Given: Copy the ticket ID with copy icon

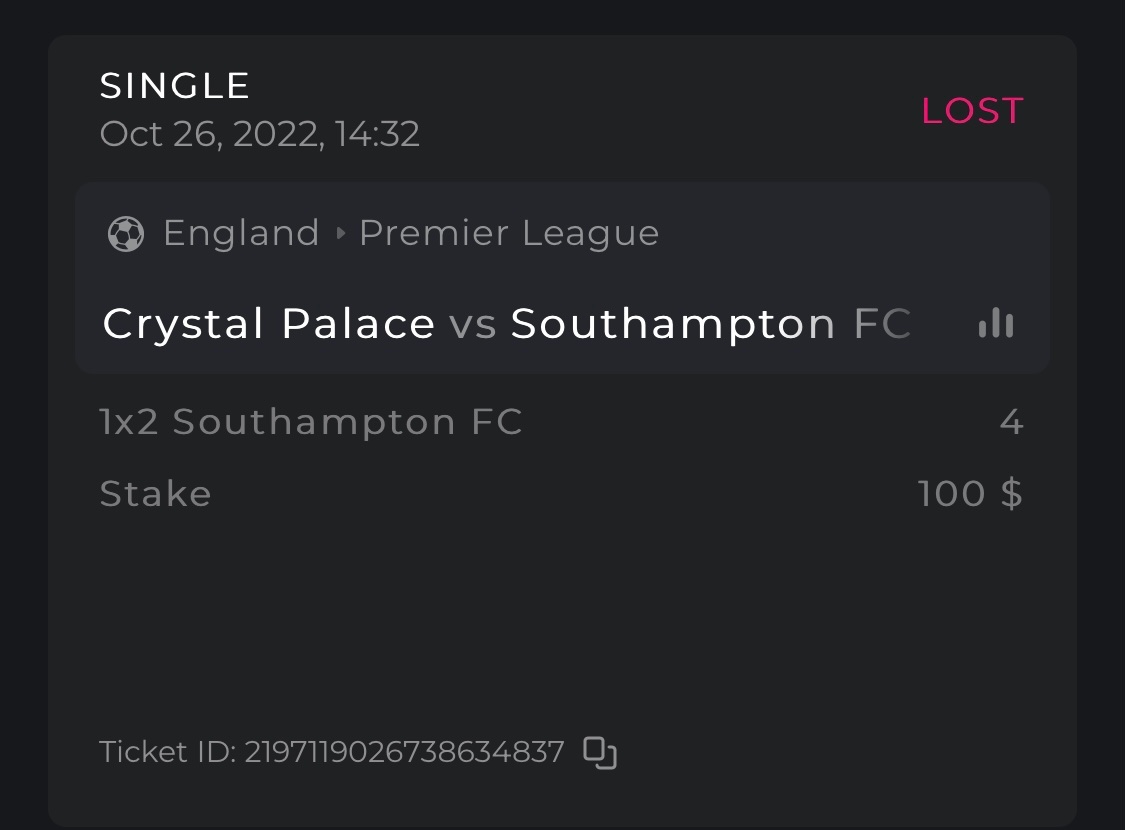Looking at the screenshot, I should (600, 752).
